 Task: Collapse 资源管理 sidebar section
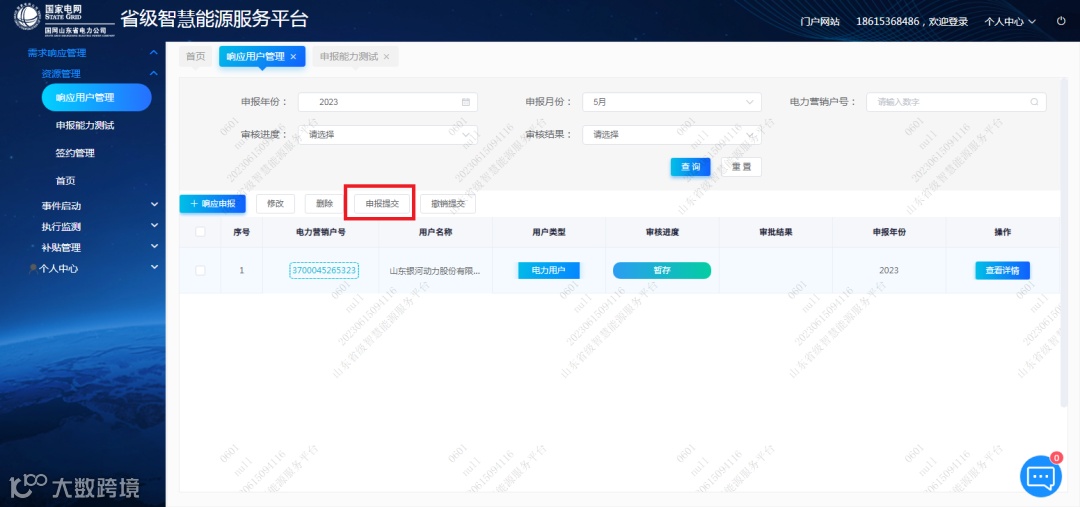click(154, 73)
